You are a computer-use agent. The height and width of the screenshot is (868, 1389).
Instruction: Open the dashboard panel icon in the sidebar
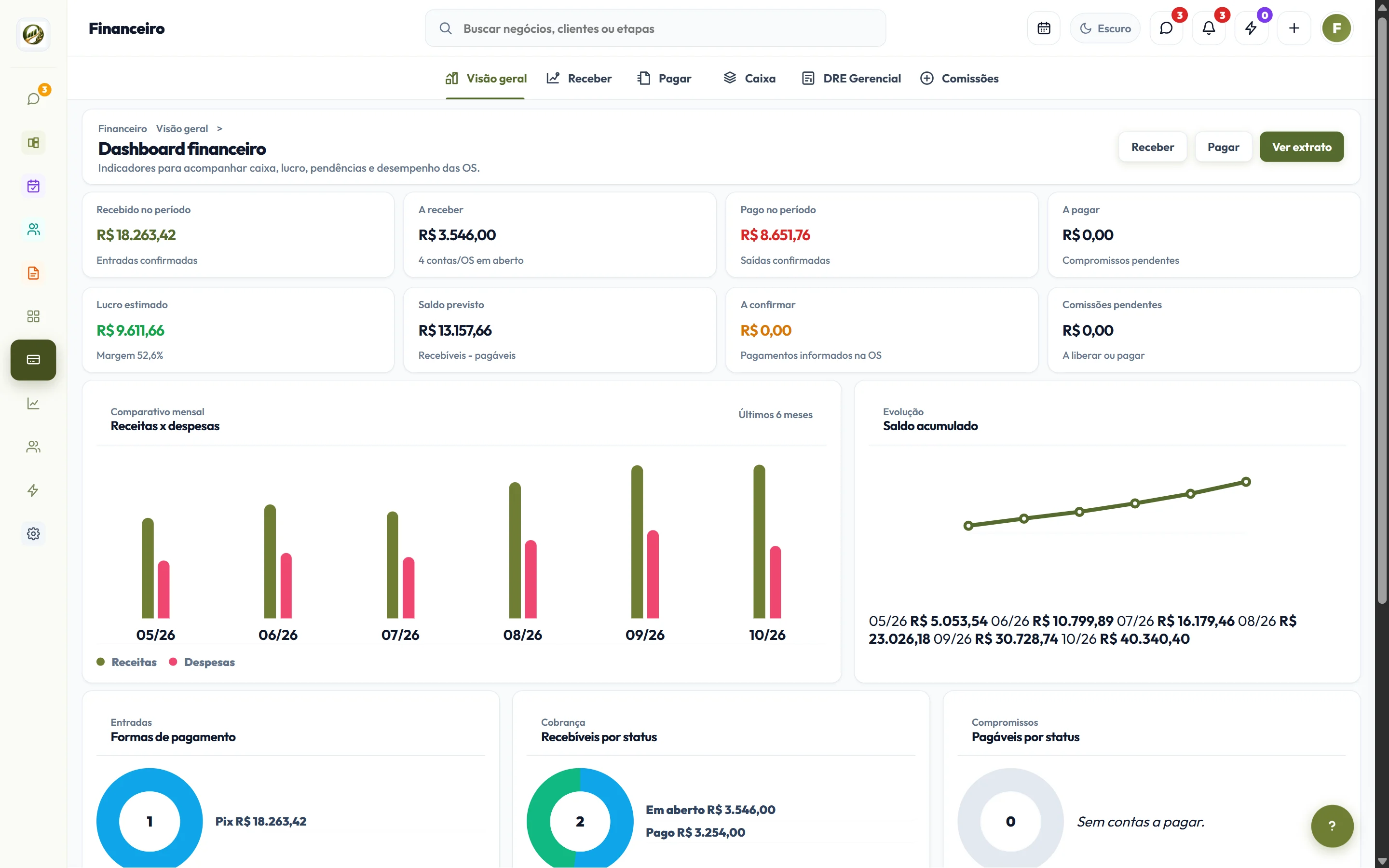[x=33, y=142]
